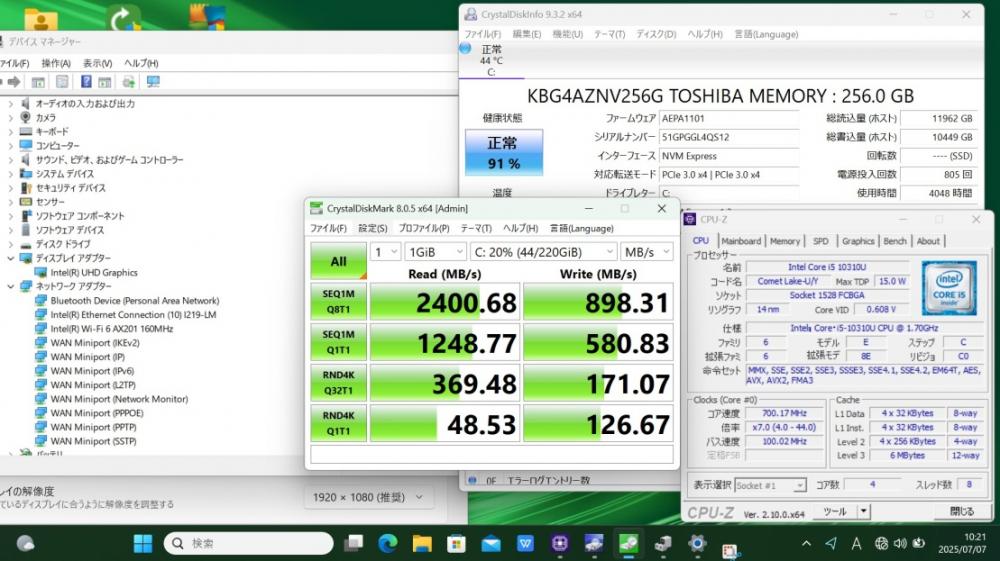Expand the ディスク ドライブ category
The height and width of the screenshot is (561, 1000).
10,244
